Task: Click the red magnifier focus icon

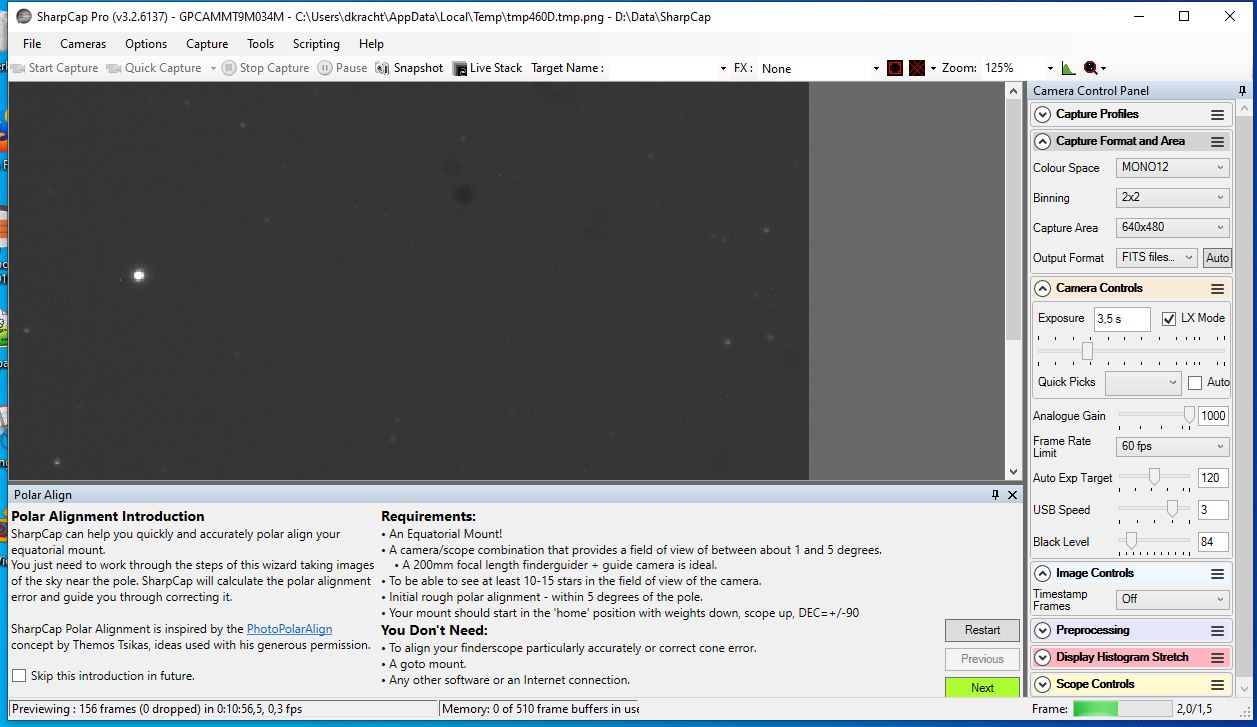Action: point(1089,68)
